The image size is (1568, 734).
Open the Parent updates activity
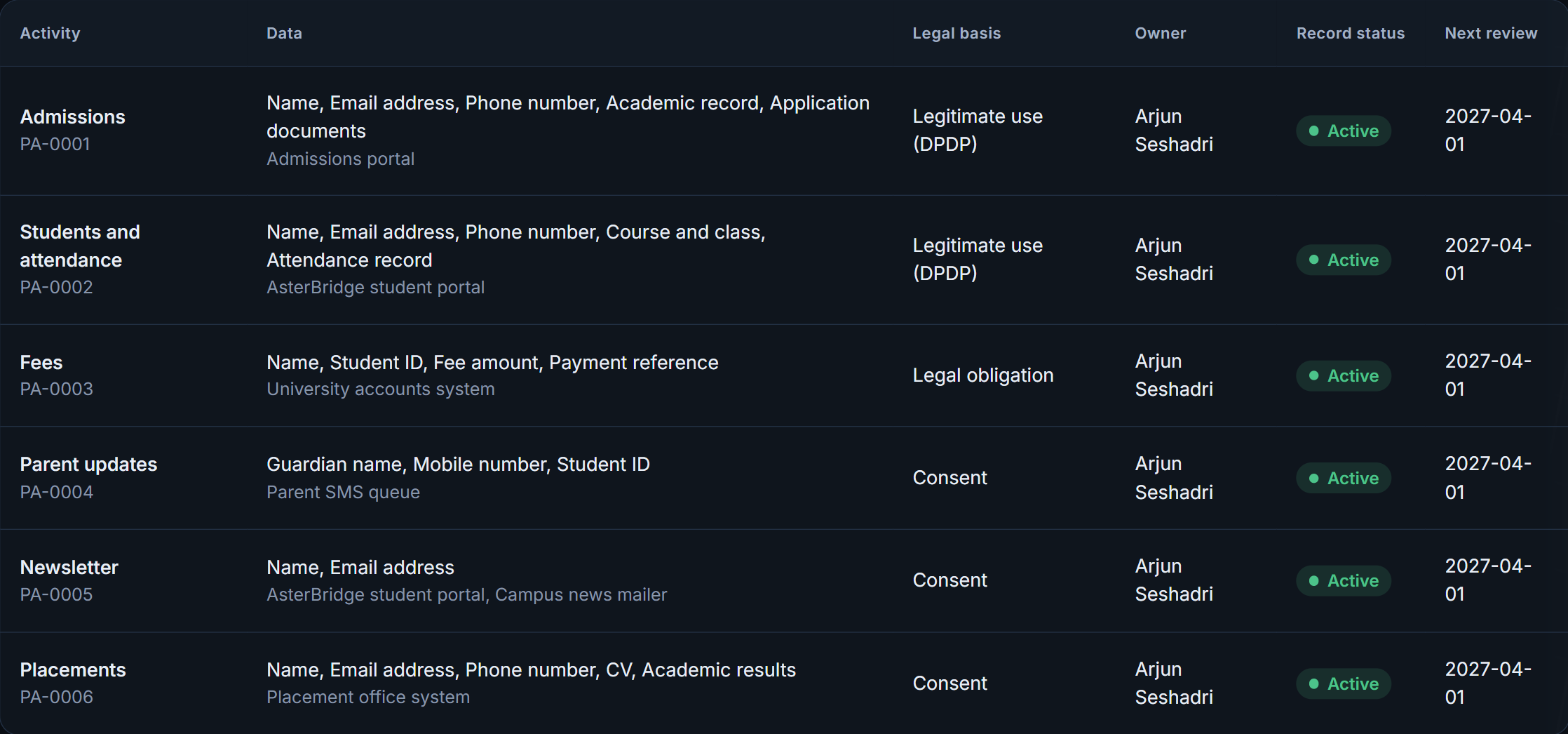coord(88,465)
